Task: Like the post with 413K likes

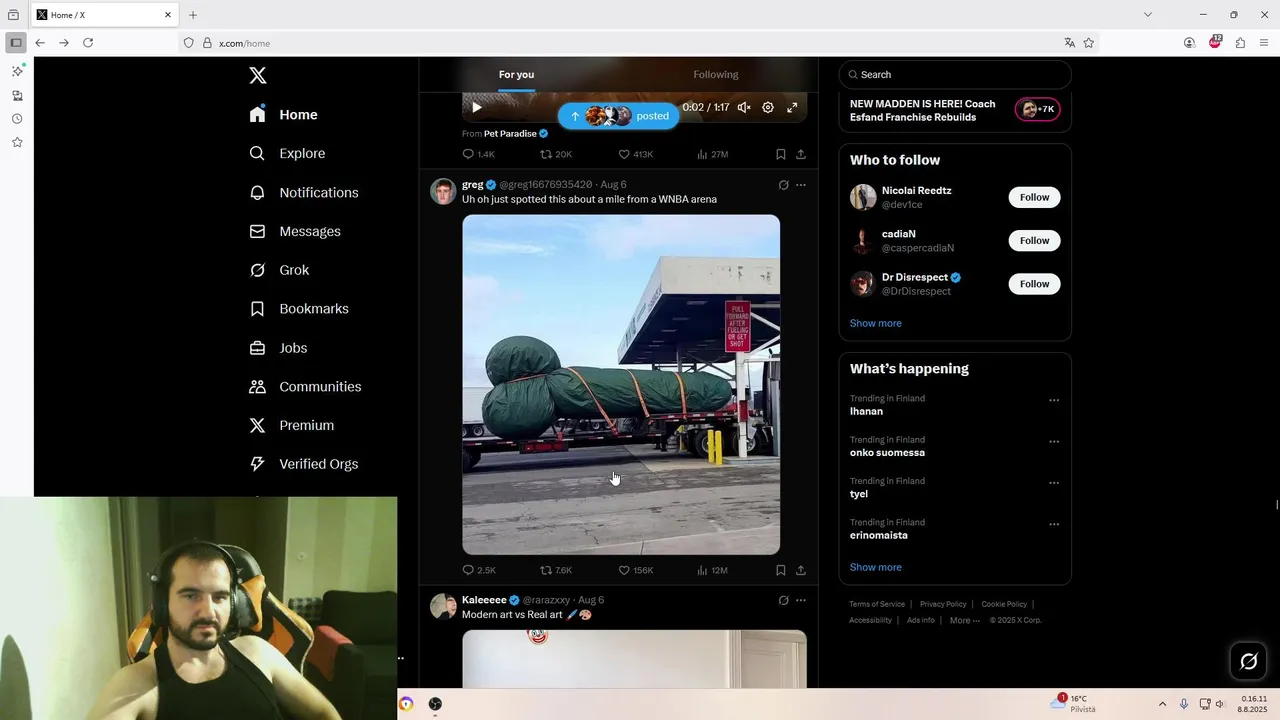Action: coord(635,155)
